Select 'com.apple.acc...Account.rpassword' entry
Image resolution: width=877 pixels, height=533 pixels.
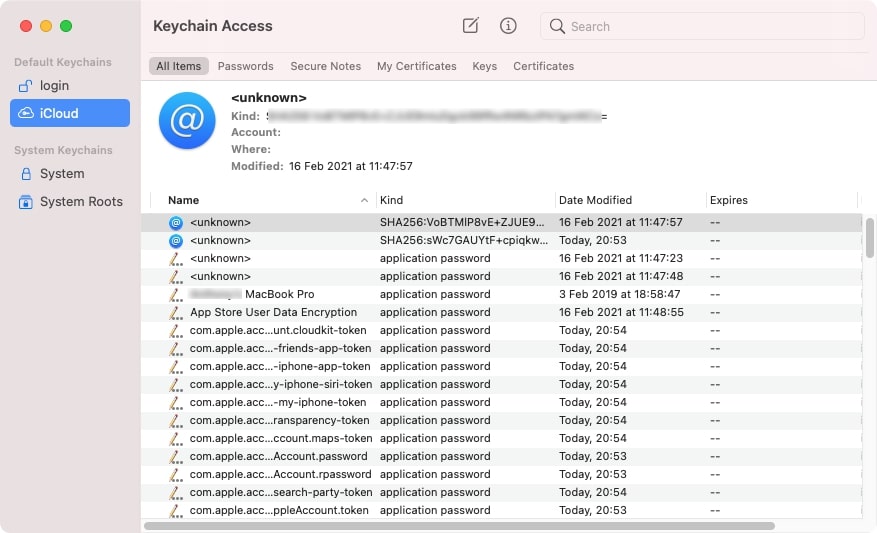501,474
